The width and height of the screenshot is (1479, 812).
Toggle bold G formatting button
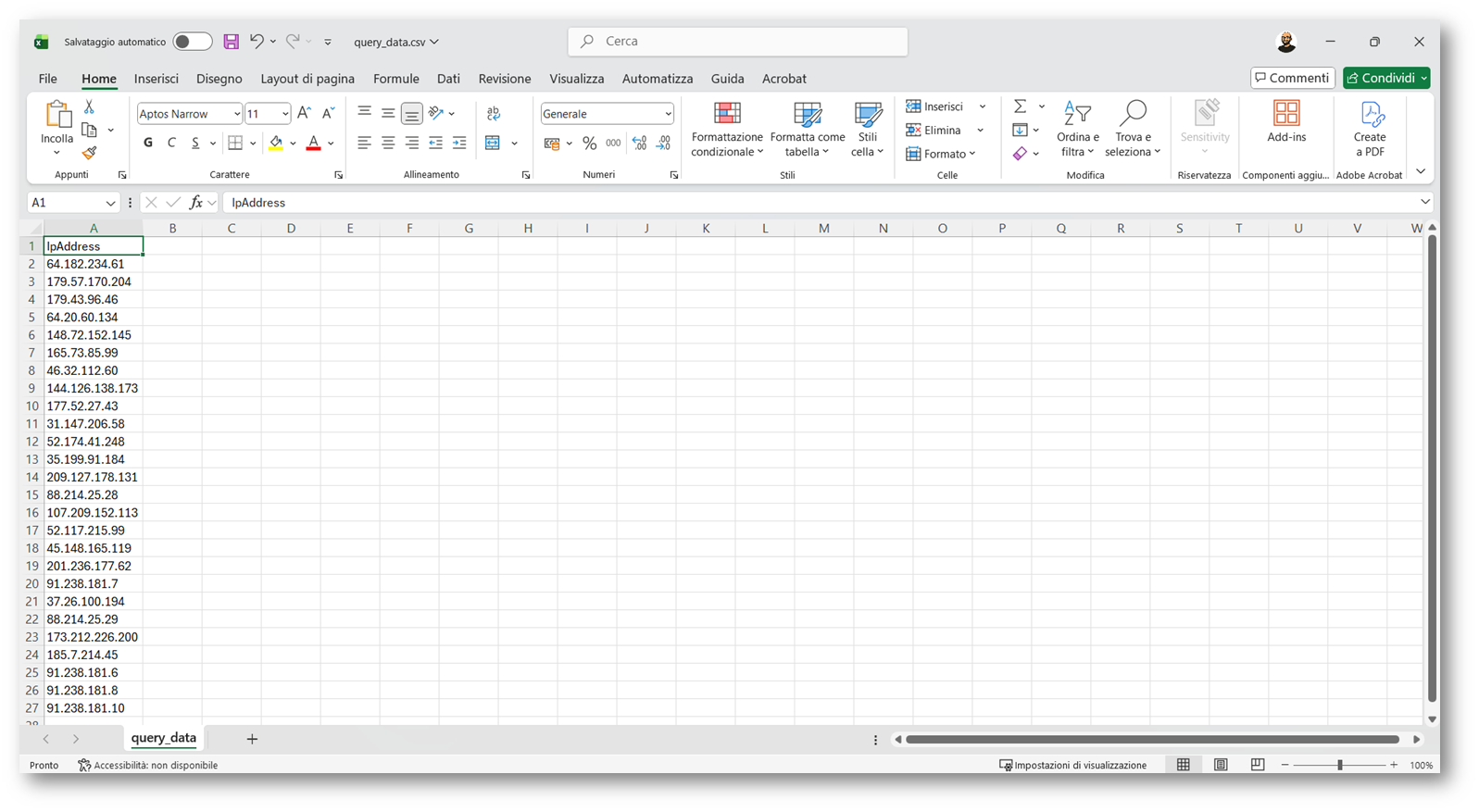coord(148,143)
